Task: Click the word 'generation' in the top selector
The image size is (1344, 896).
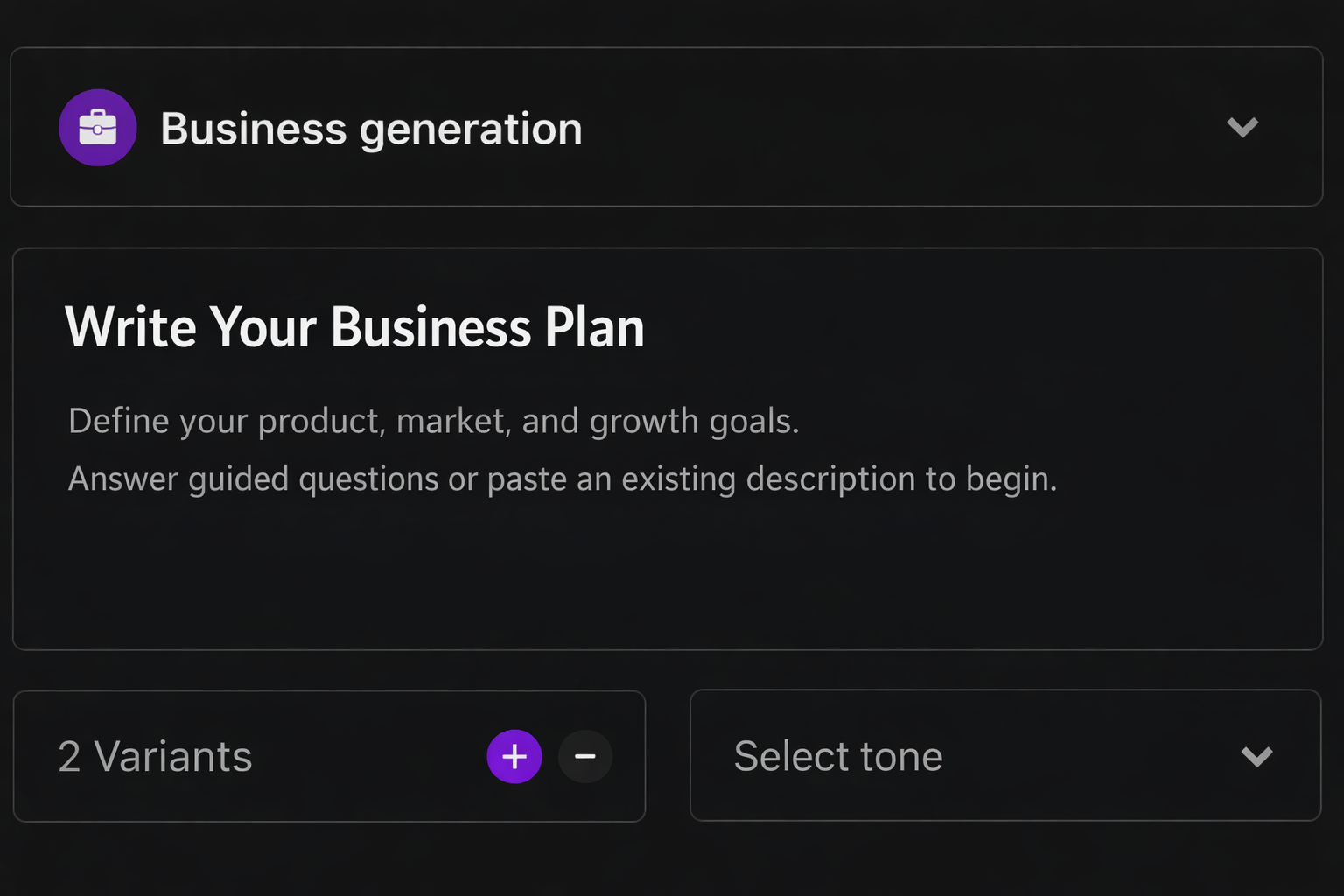Action: pos(471,129)
